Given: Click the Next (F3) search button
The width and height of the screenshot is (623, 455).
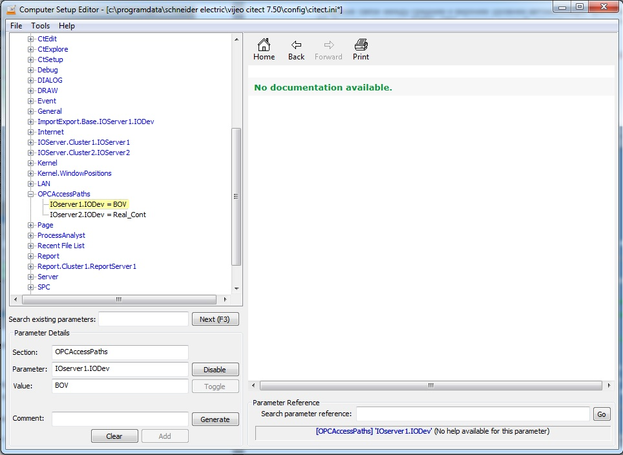Looking at the screenshot, I should (215, 319).
